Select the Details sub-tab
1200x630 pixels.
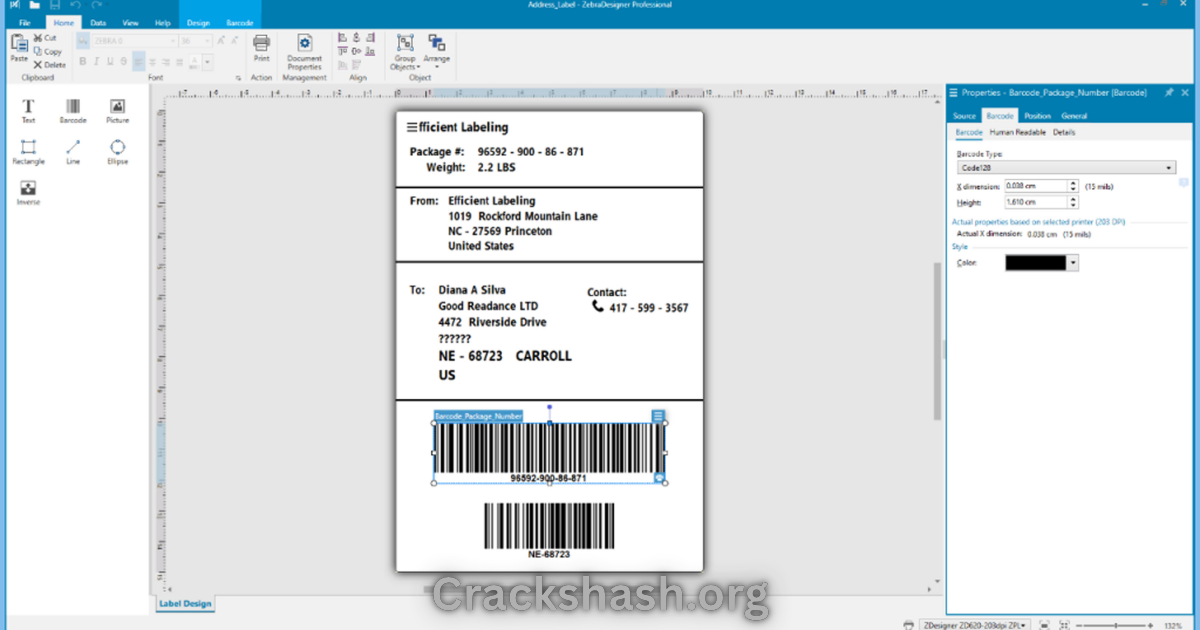(x=1064, y=132)
